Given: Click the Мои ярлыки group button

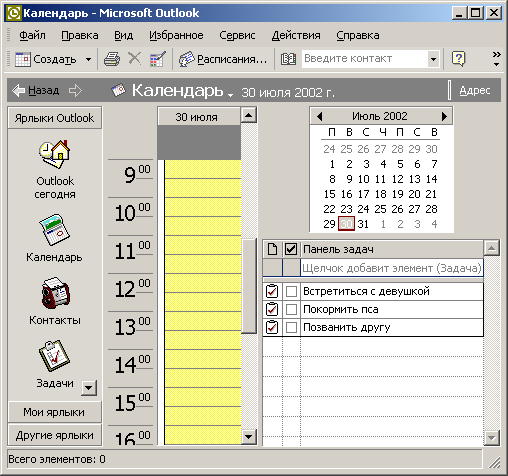Looking at the screenshot, I should pyautogui.click(x=54, y=412).
